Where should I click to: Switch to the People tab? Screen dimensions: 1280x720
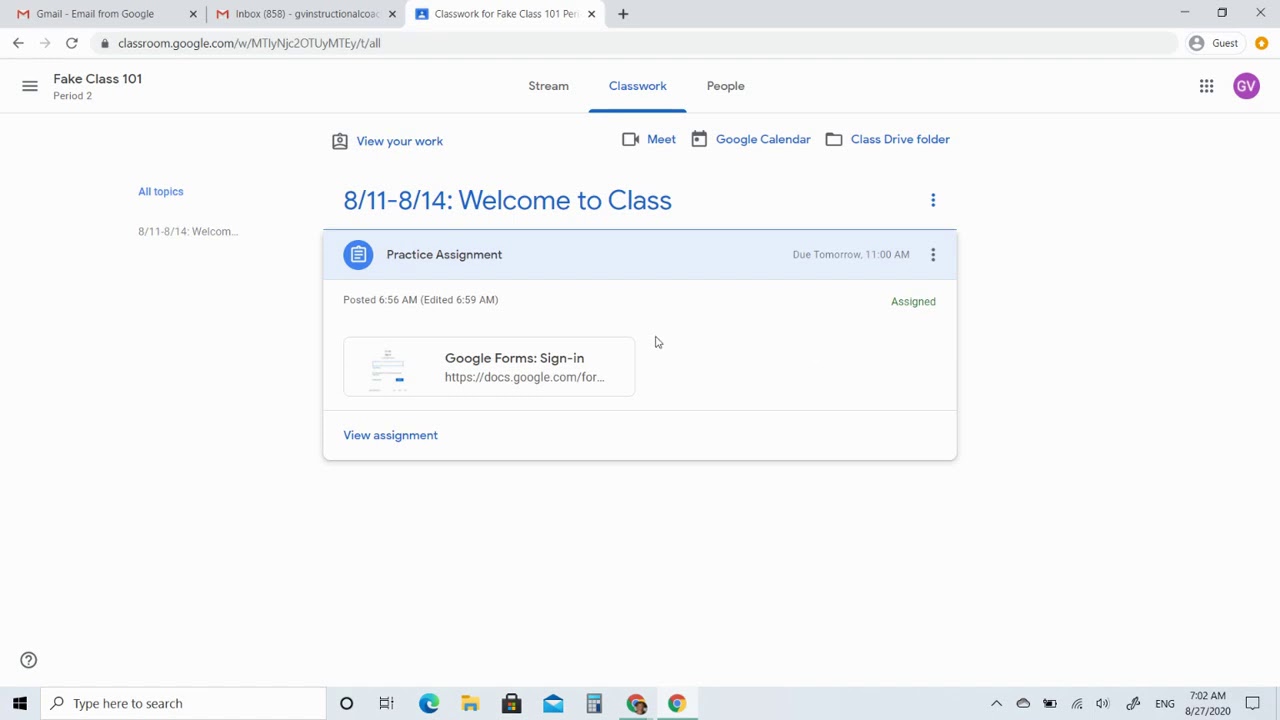point(725,86)
